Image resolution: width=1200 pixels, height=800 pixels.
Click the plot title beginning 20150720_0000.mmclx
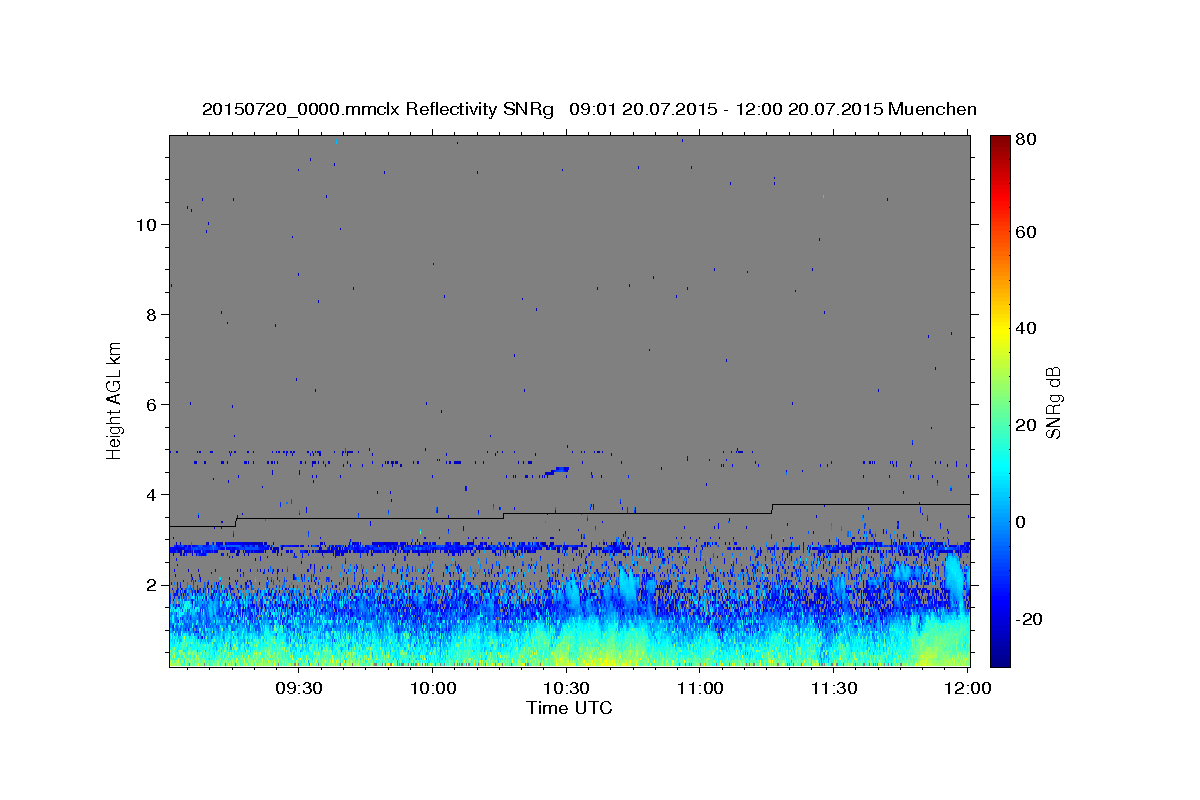(589, 109)
